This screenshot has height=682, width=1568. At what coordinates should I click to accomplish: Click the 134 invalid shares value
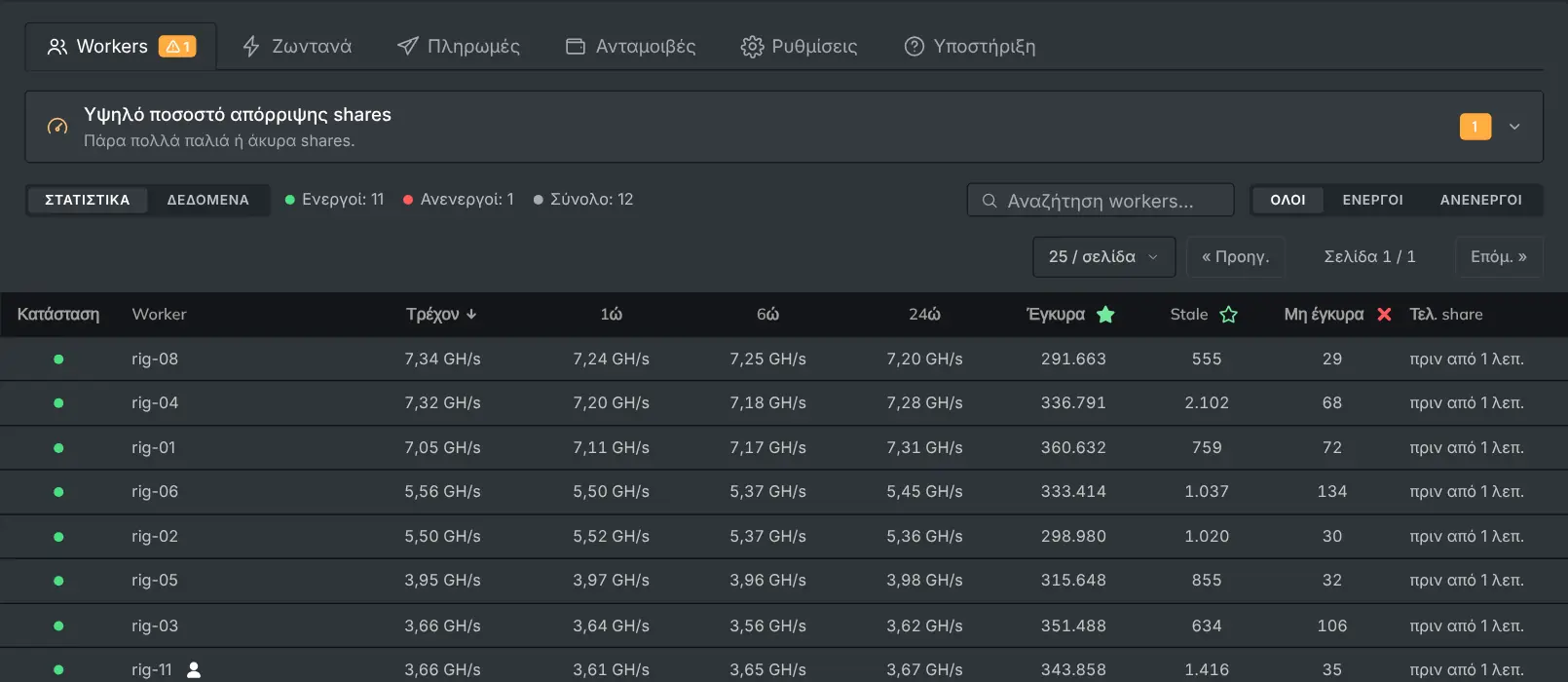1332,492
